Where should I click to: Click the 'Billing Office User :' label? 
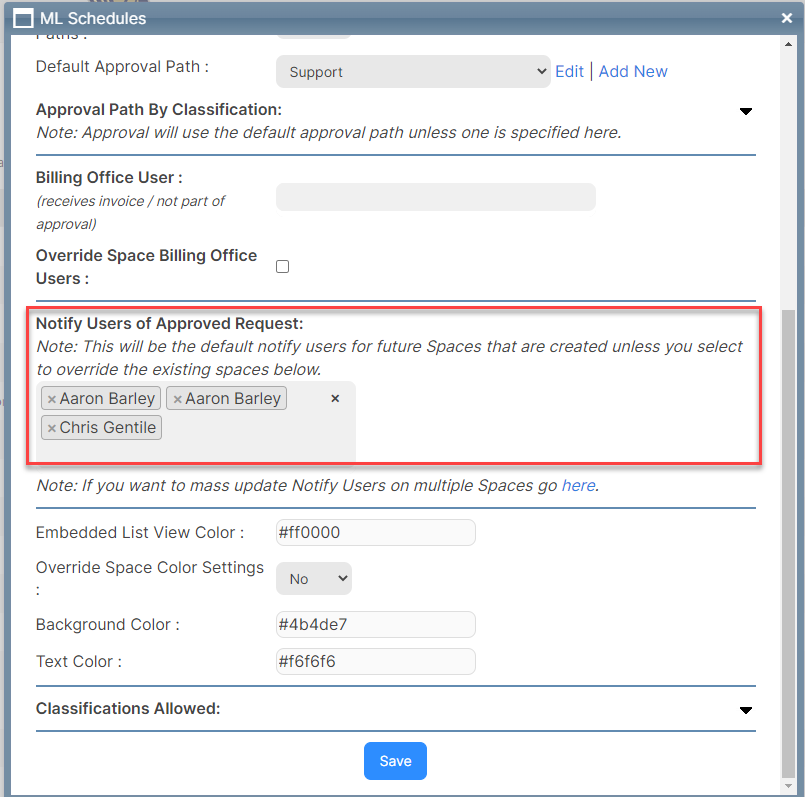[x=109, y=178]
